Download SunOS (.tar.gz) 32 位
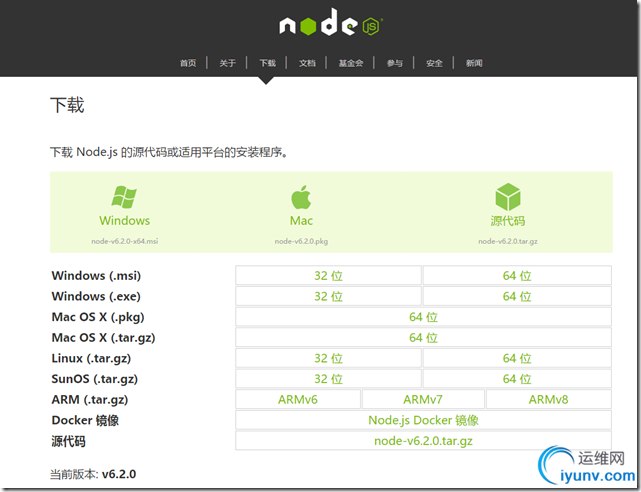The image size is (641, 492). (328, 379)
